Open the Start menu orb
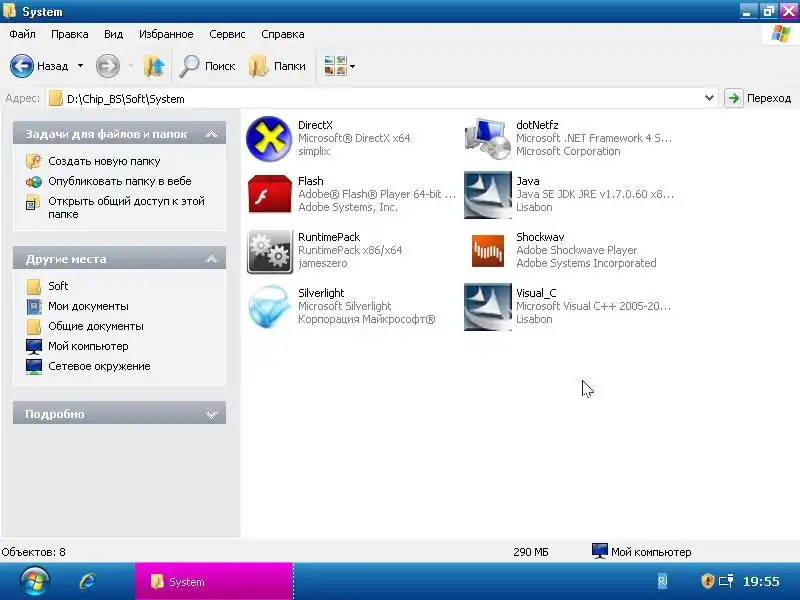Image resolution: width=800 pixels, height=600 pixels. point(35,581)
